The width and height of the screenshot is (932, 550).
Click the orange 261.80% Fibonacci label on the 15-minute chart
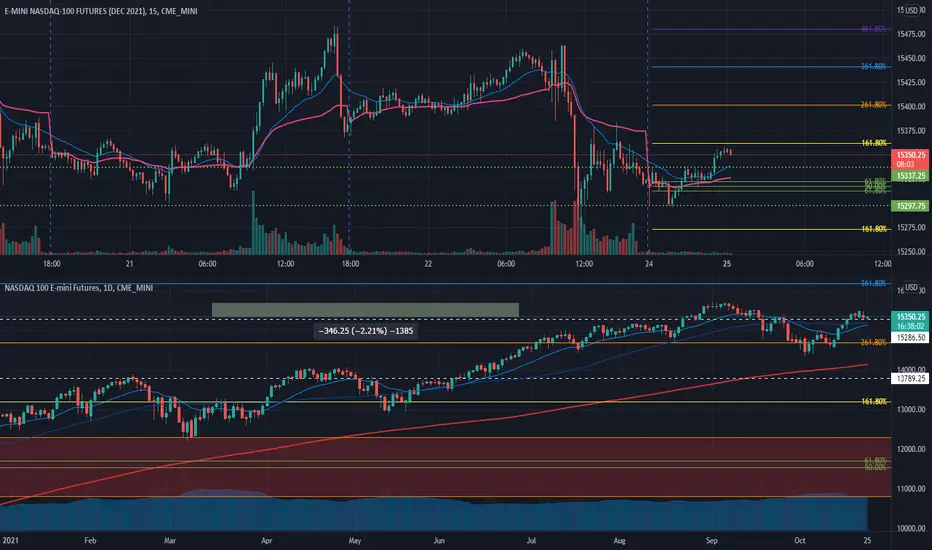(x=873, y=105)
